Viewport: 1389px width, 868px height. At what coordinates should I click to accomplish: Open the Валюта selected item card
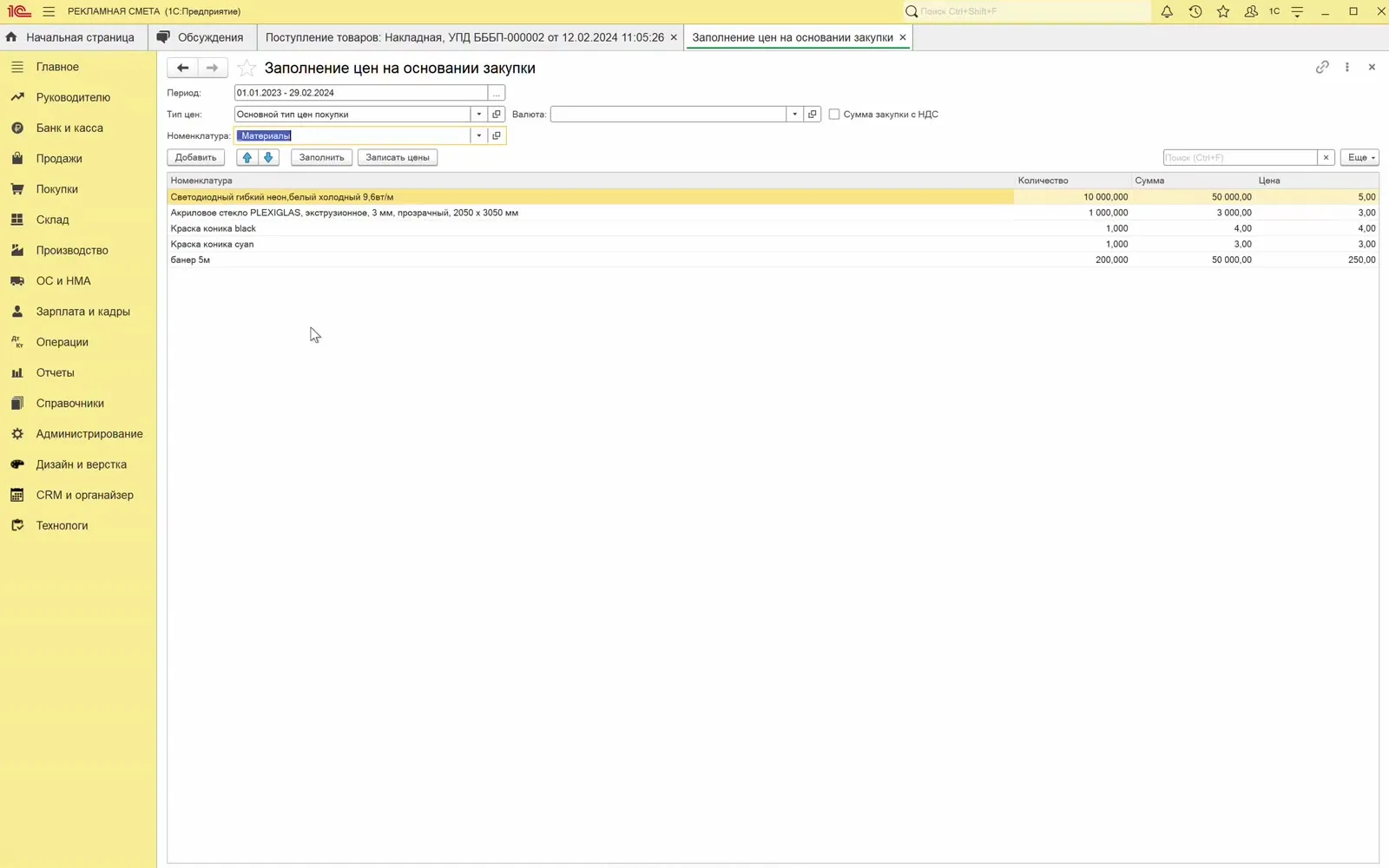click(x=813, y=114)
